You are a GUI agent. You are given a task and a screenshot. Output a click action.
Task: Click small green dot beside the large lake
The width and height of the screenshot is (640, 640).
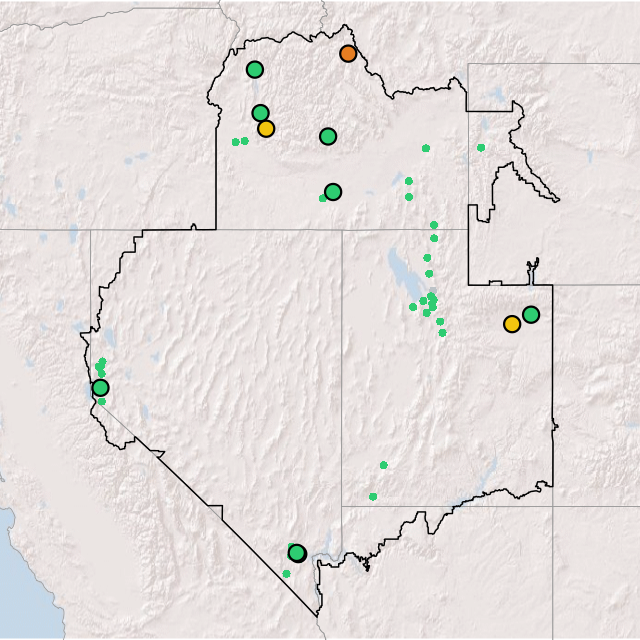click(x=413, y=307)
